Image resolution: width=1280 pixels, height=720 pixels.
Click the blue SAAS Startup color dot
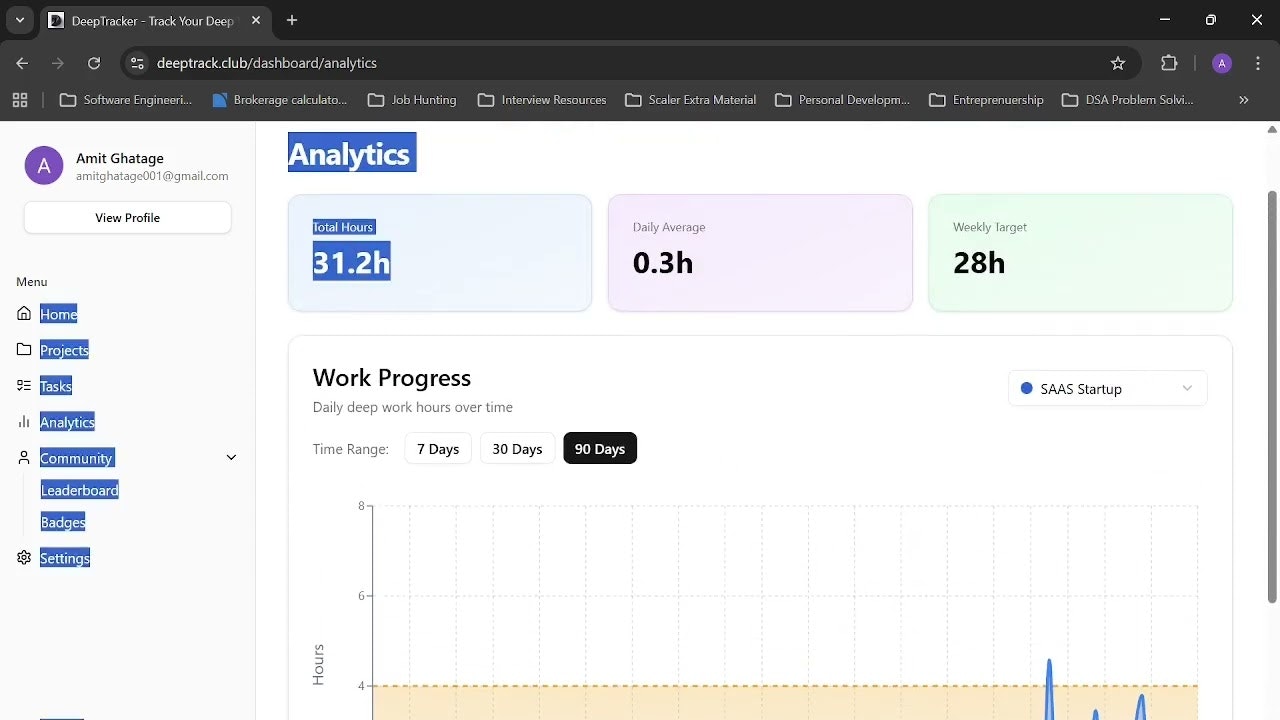(x=1026, y=389)
